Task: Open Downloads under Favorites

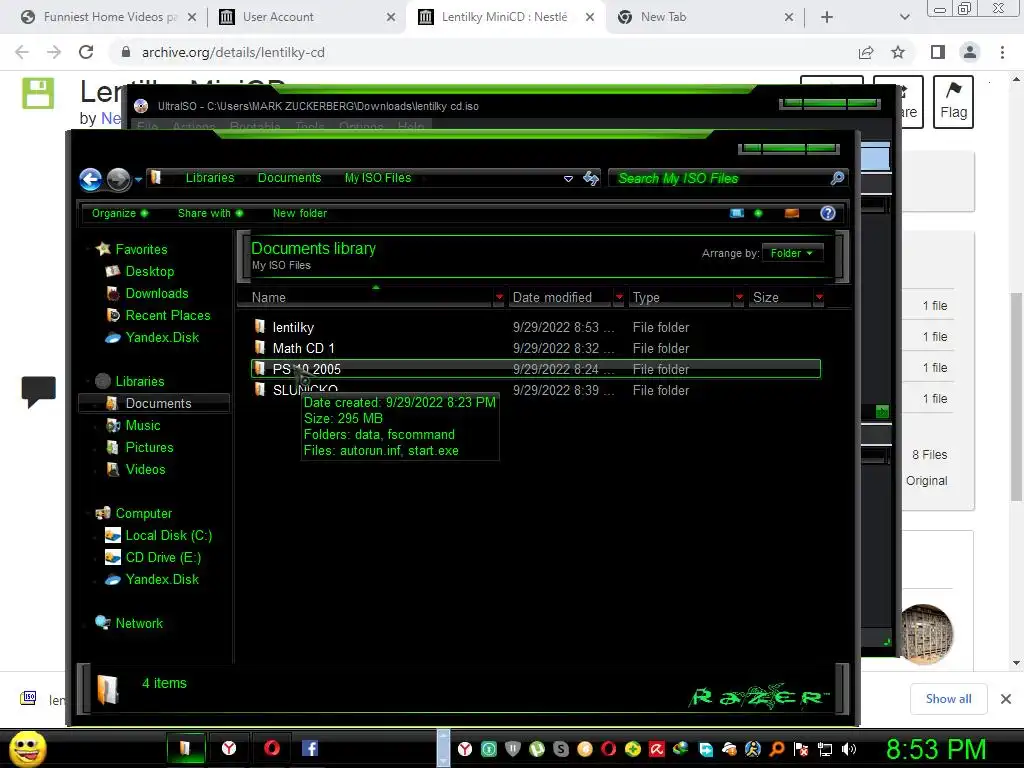Action: (157, 294)
